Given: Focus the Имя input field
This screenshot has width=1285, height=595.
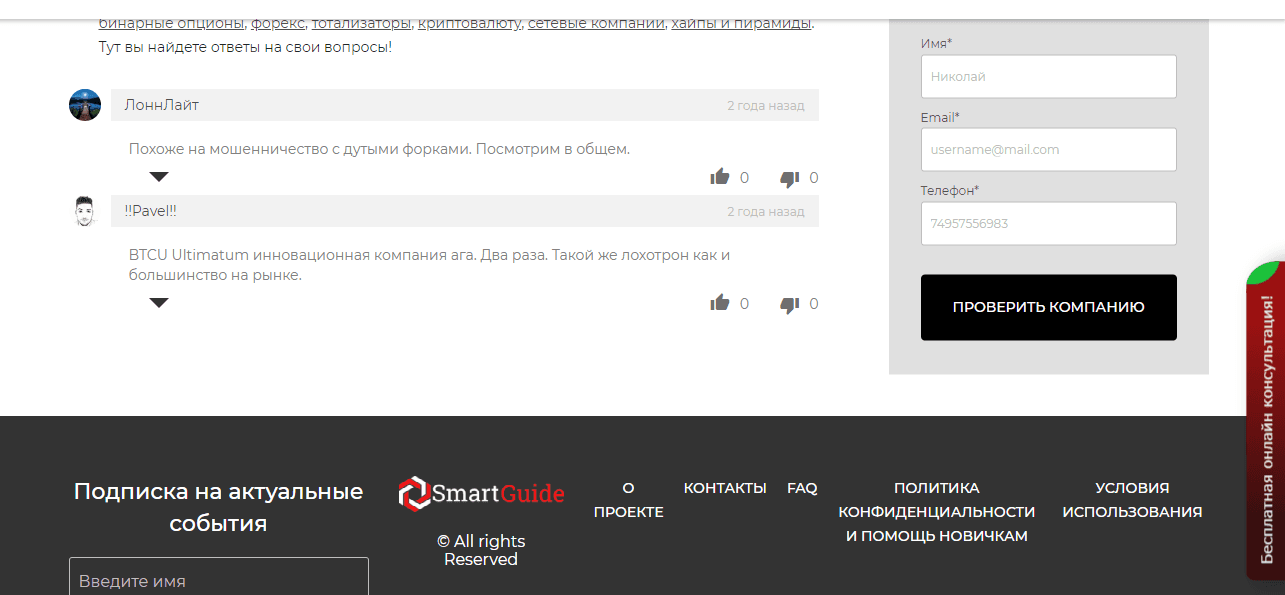Looking at the screenshot, I should 1048,76.
